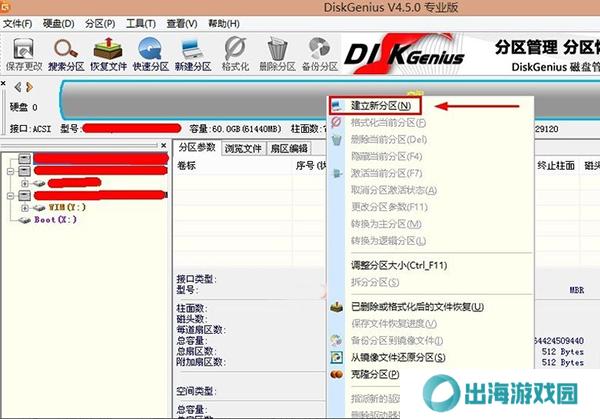Click the DiskGenius app icon in the title bar
This screenshot has width=600, height=419.
(5, 6)
